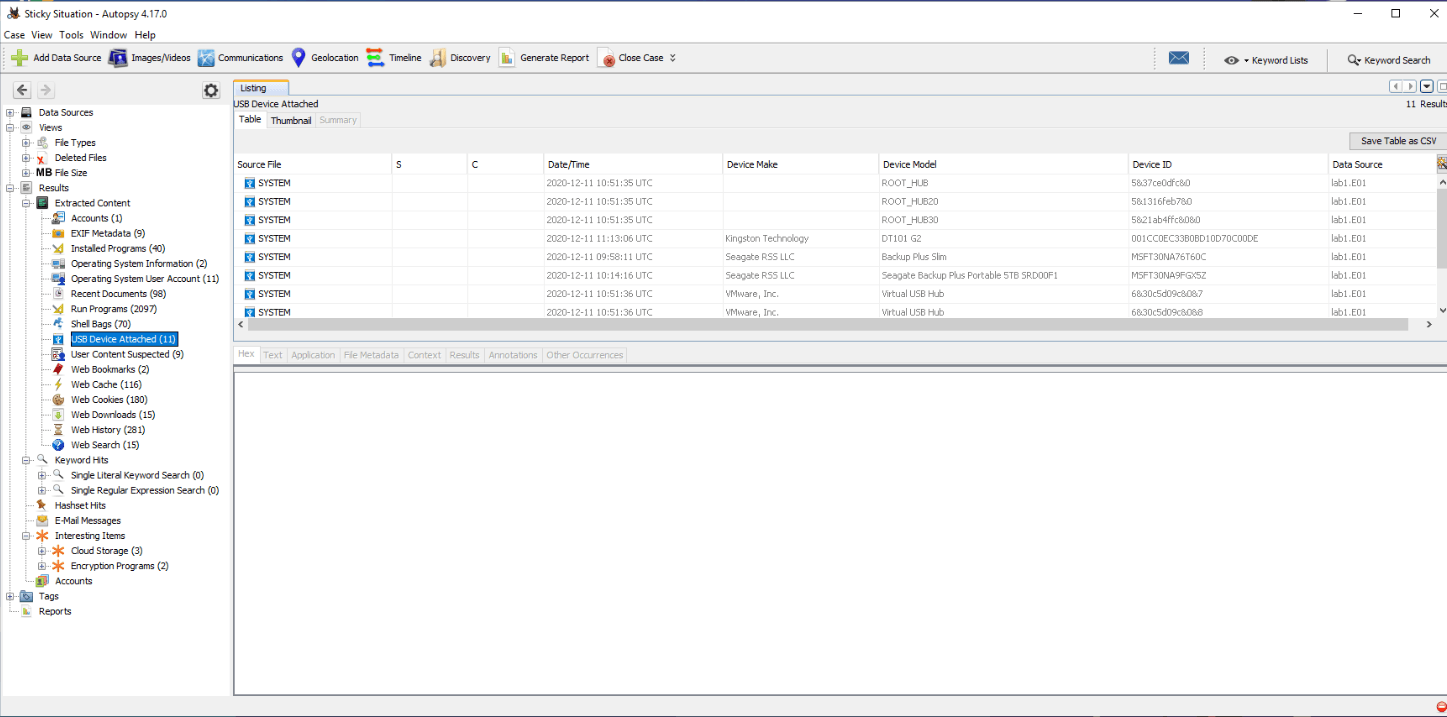Select Web Bookmarks (2) node
Screen dimensions: 1447x717
(110, 369)
